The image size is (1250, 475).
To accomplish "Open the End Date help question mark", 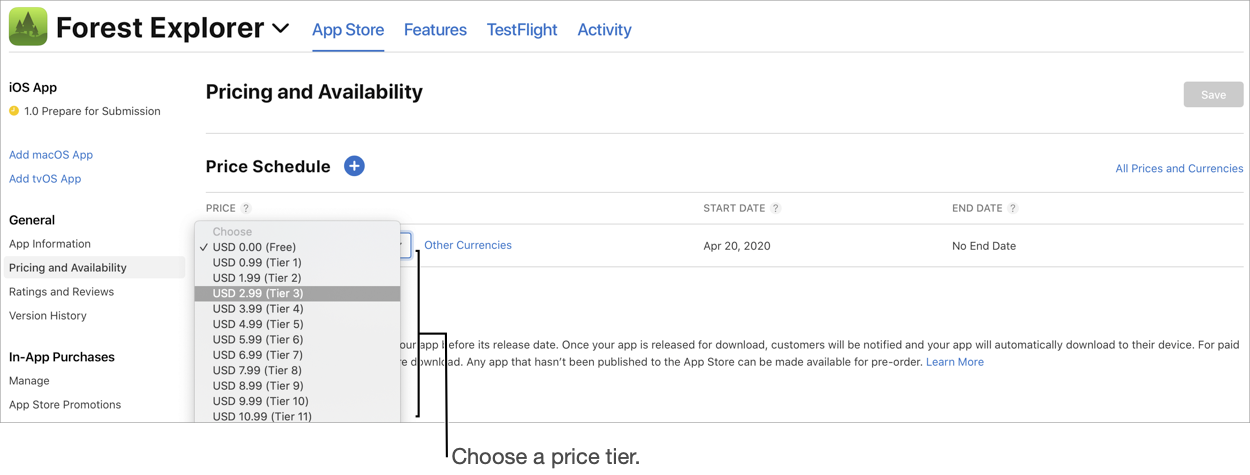I will point(1013,208).
